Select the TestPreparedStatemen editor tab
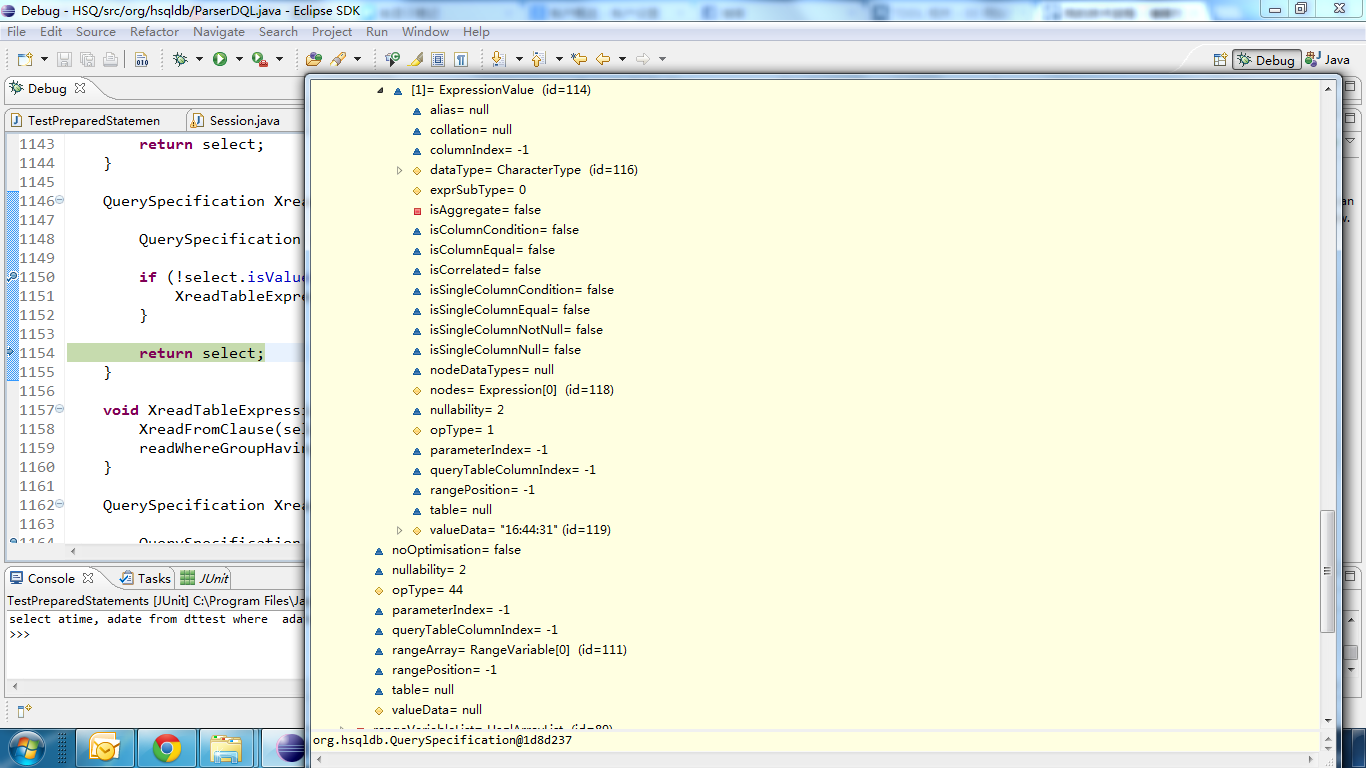 [94, 120]
